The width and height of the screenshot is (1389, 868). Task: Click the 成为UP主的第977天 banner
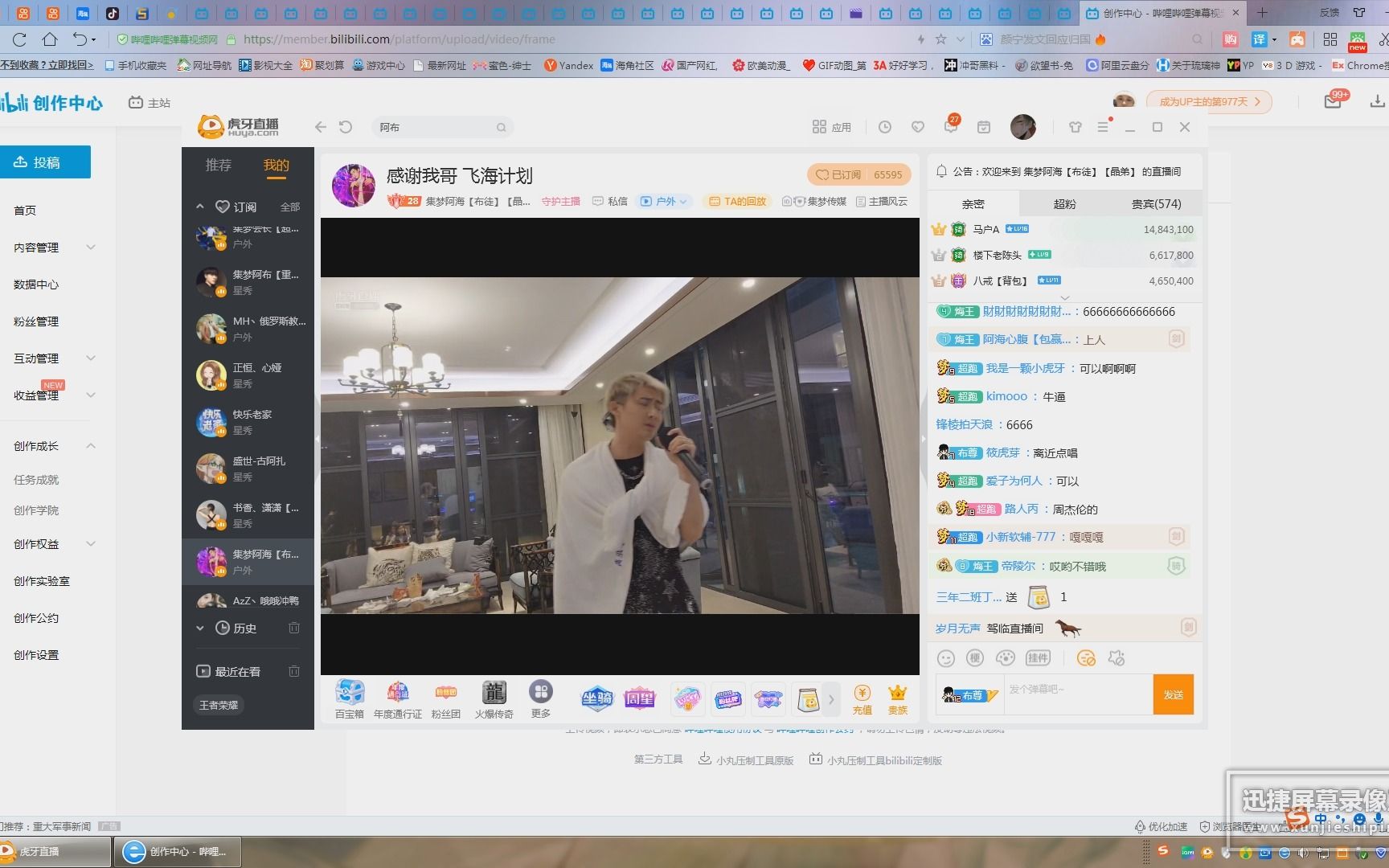click(x=1208, y=101)
